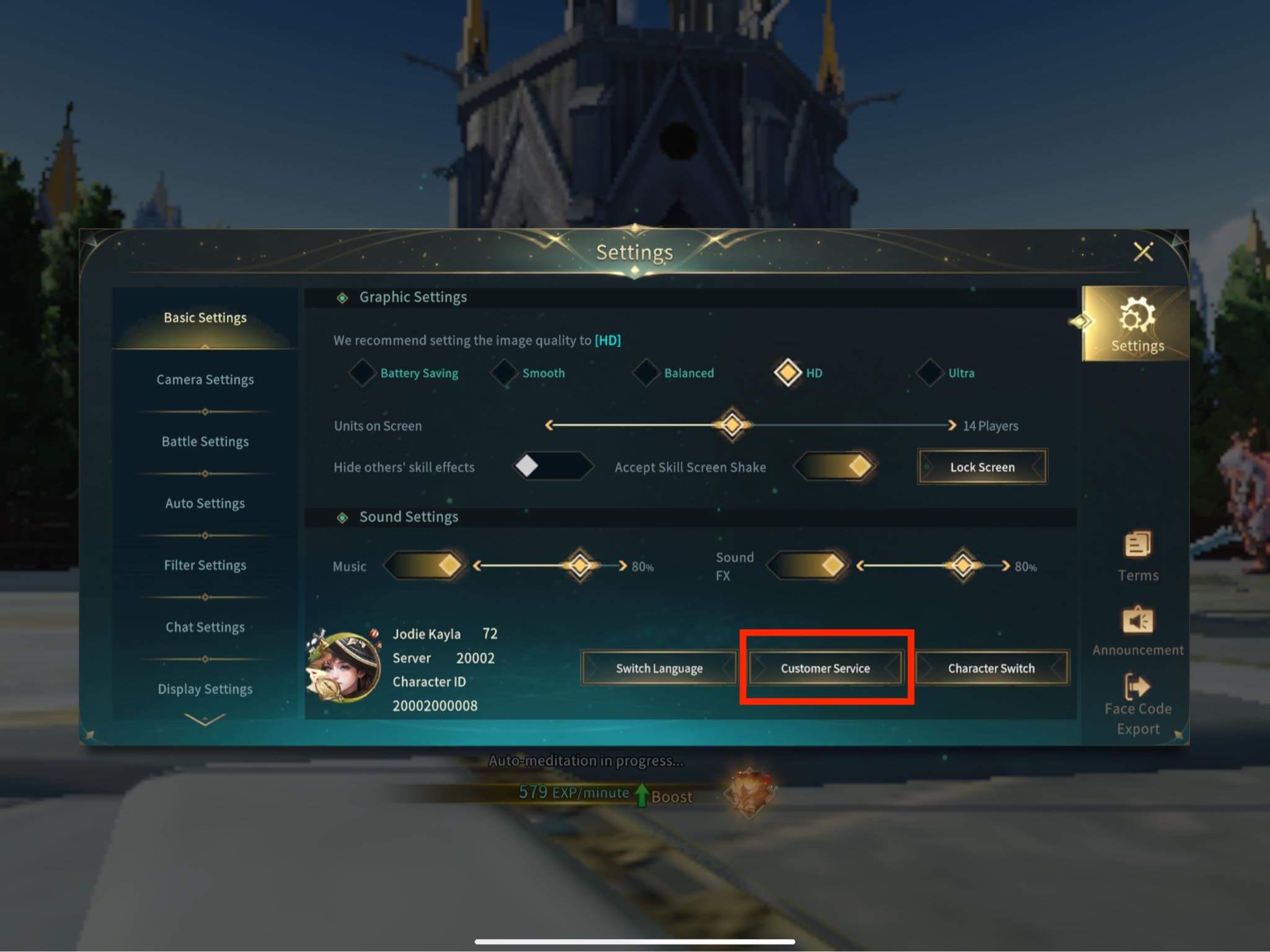The height and width of the screenshot is (952, 1270).
Task: Toggle Hide others' skill effects switch
Action: click(x=553, y=466)
